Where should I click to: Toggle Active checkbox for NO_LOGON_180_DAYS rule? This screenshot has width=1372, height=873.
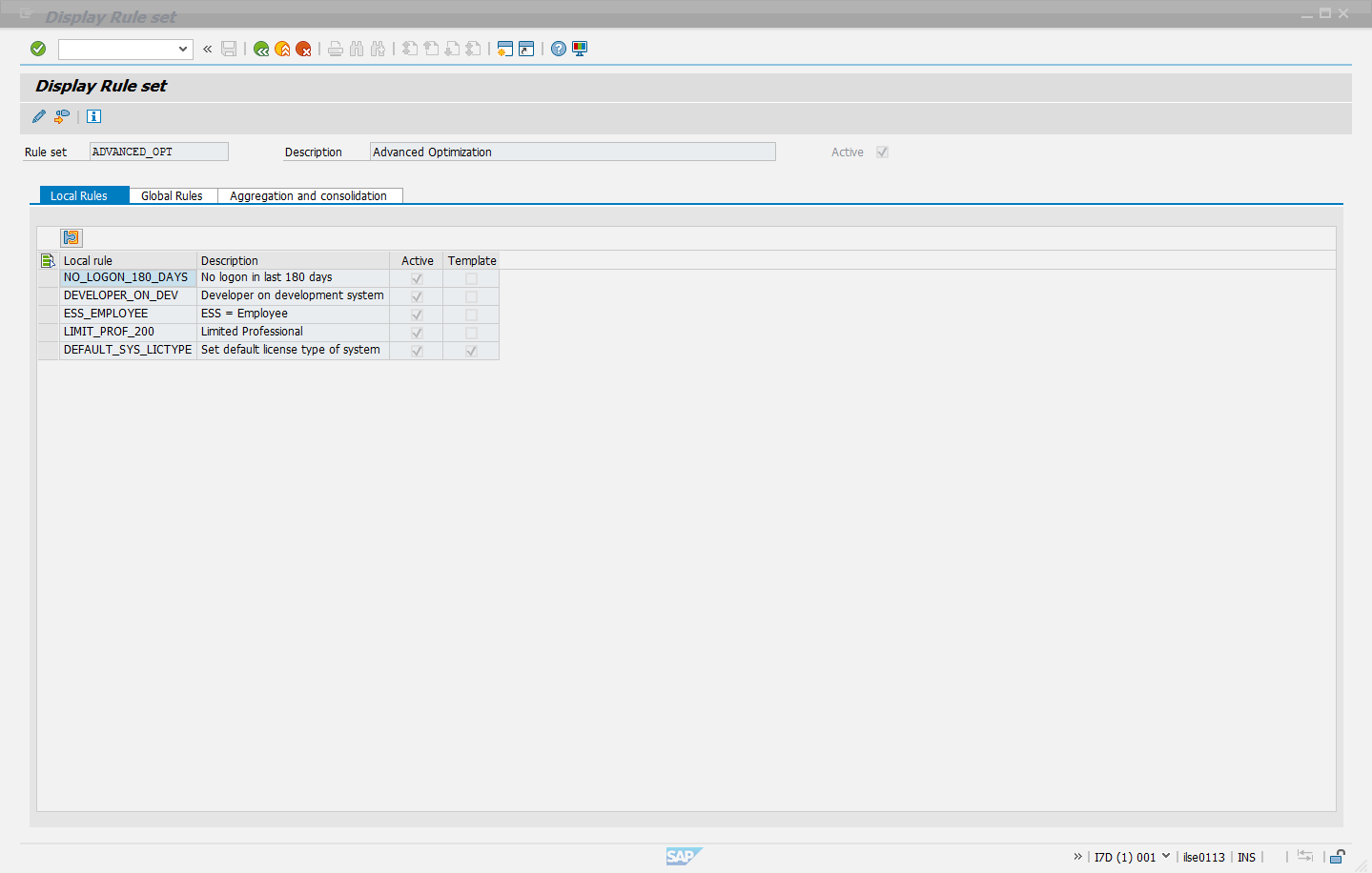(x=417, y=278)
